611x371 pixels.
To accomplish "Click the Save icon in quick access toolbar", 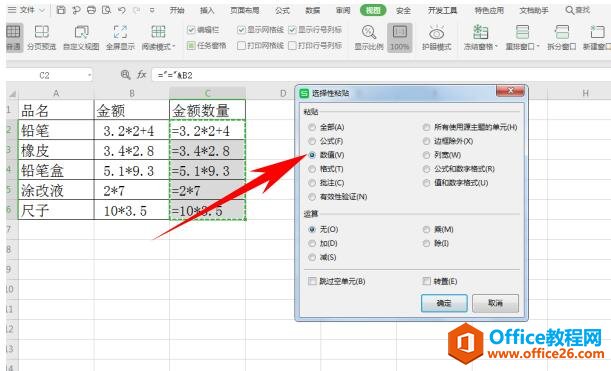I will [x=61, y=10].
